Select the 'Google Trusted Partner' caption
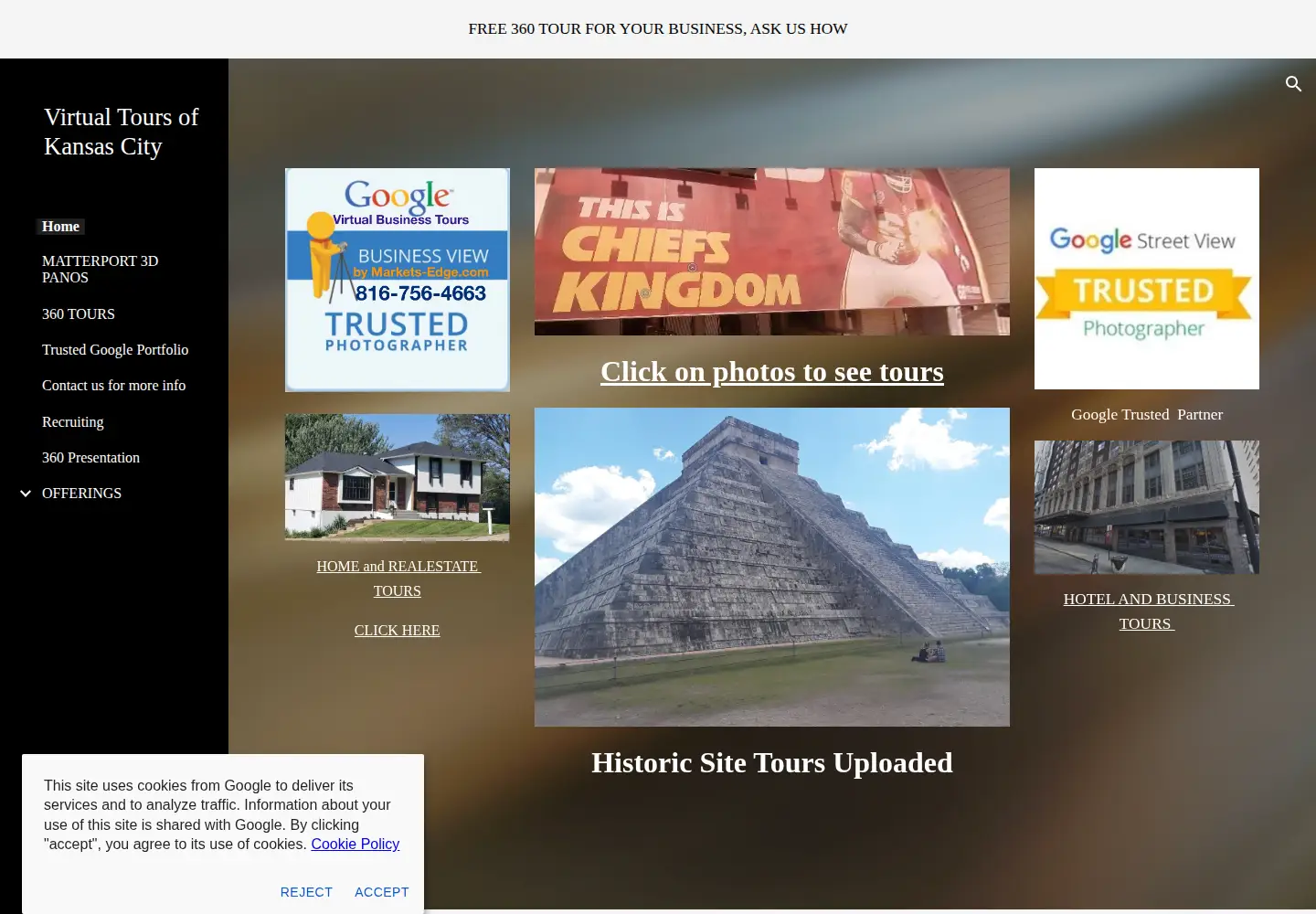The height and width of the screenshot is (914, 1316). 1147,415
